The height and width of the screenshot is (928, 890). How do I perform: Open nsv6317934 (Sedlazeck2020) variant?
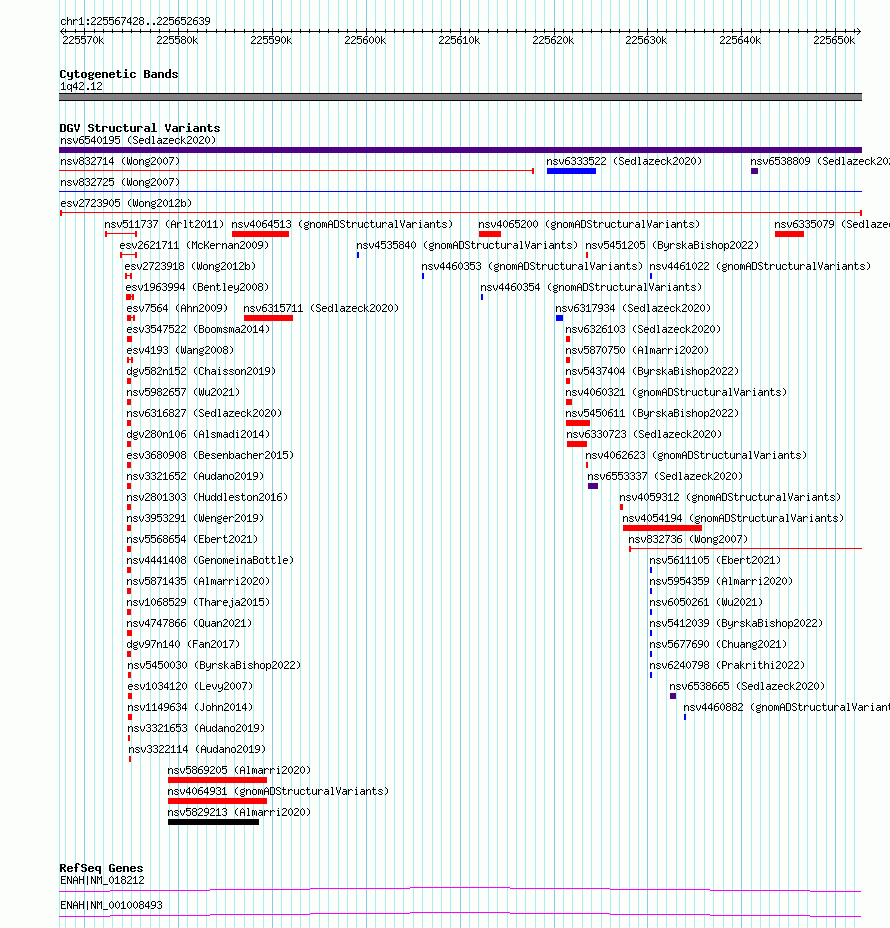(633, 308)
